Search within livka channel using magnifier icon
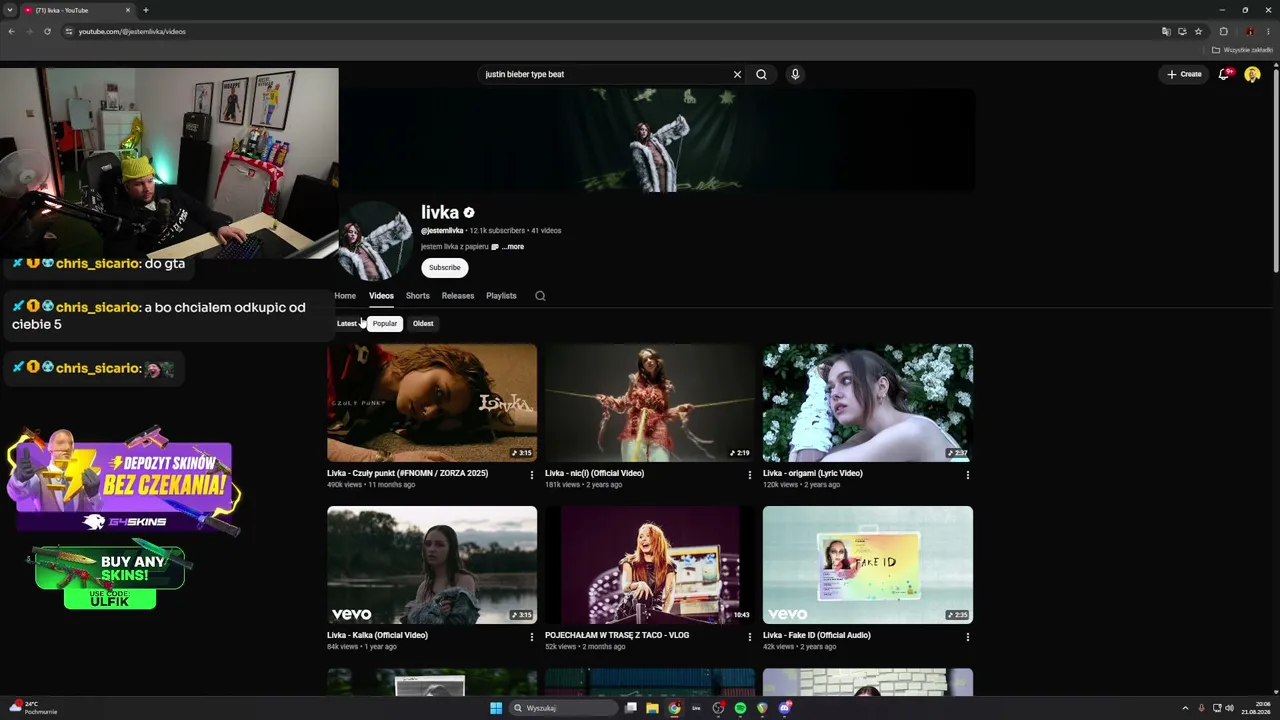The height and width of the screenshot is (720, 1280). (540, 296)
